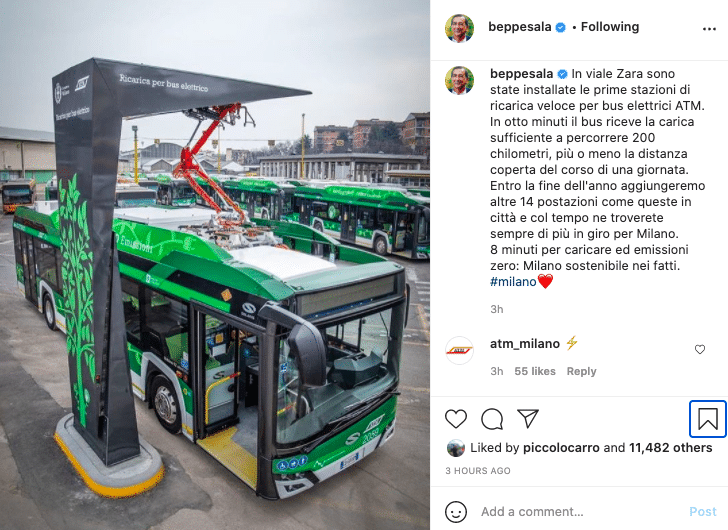View 55 likes on atm_milano comment
Screen dimensions: 728x530
[x=535, y=371]
